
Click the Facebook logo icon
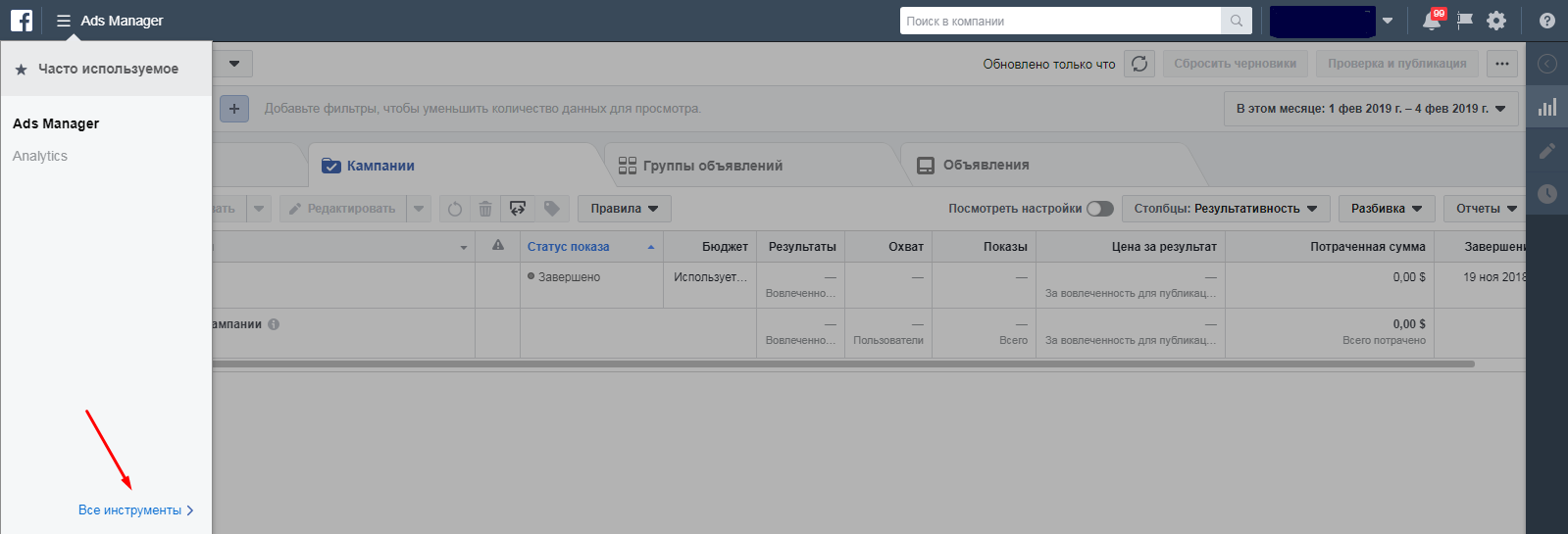22,21
